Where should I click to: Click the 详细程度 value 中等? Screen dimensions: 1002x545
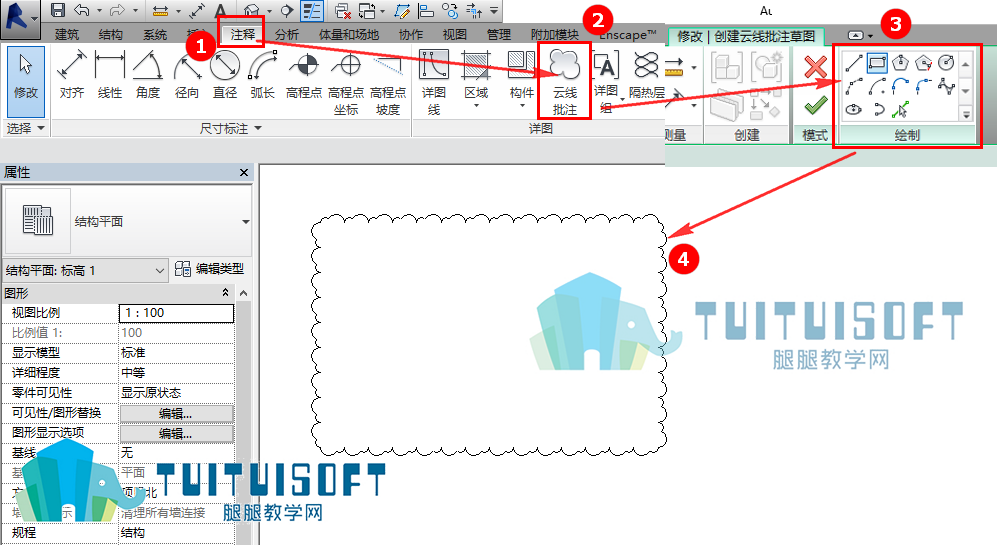176,372
